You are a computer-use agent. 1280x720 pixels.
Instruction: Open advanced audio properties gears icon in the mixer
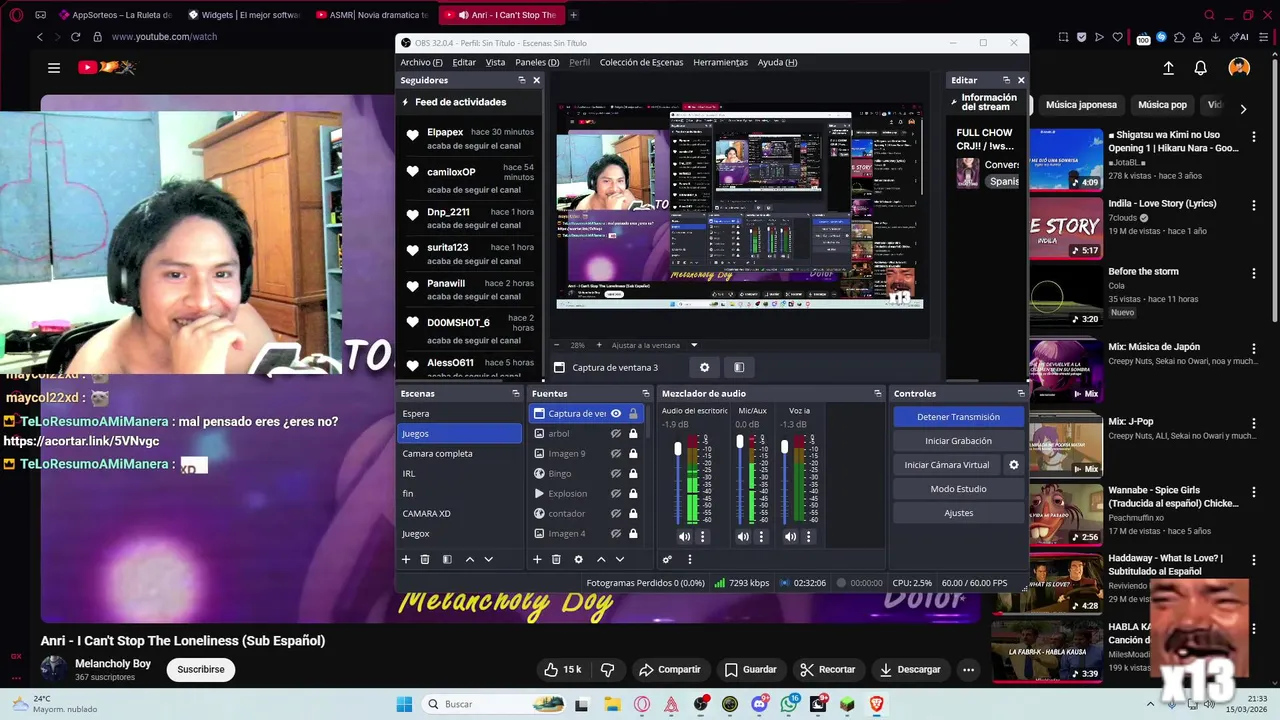click(x=667, y=559)
